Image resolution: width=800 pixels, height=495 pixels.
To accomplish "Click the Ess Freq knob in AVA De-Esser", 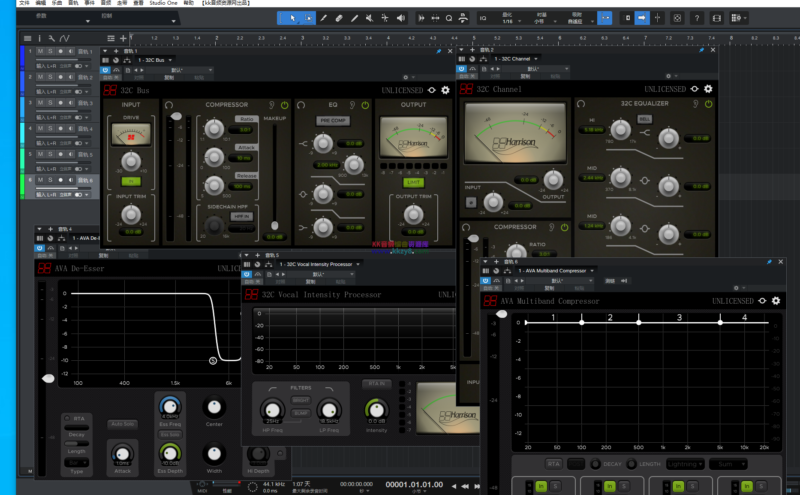I will click(x=170, y=407).
